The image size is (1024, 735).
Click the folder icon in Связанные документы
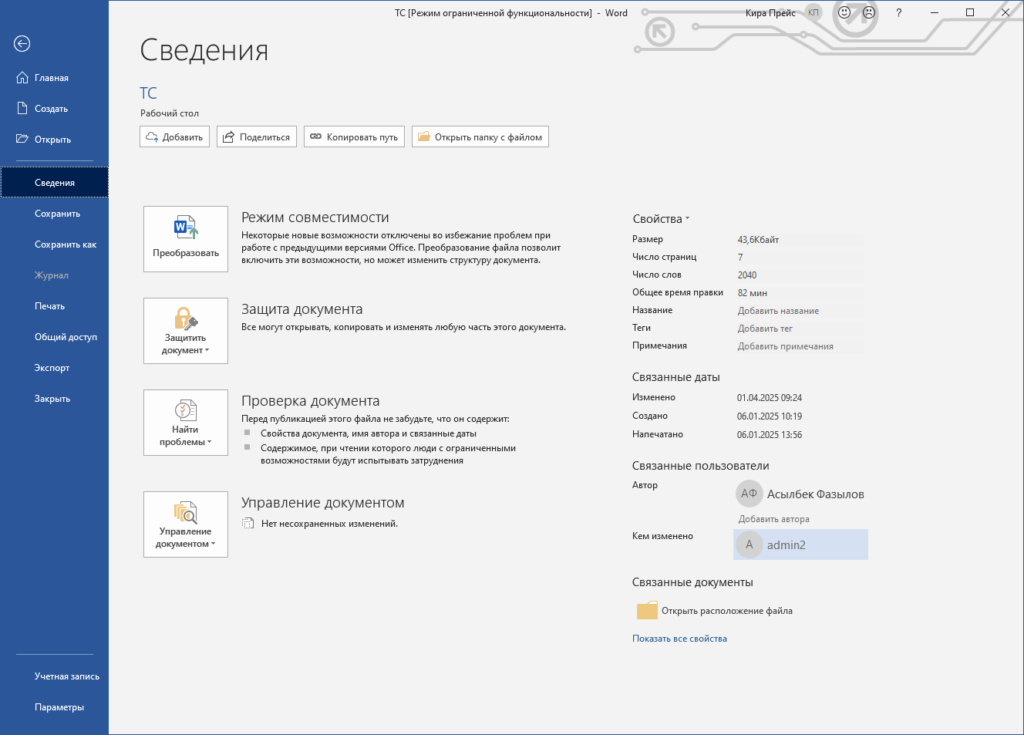647,610
